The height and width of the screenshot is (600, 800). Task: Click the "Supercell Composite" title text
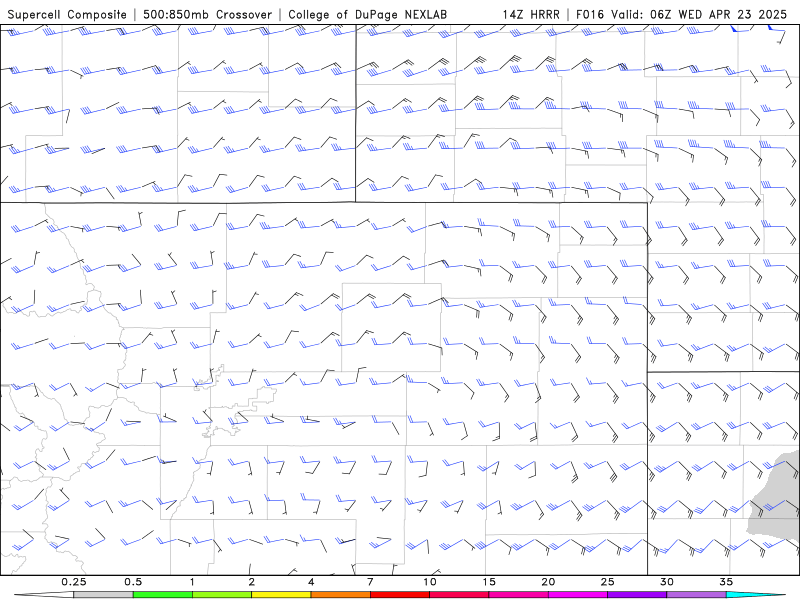coord(67,14)
